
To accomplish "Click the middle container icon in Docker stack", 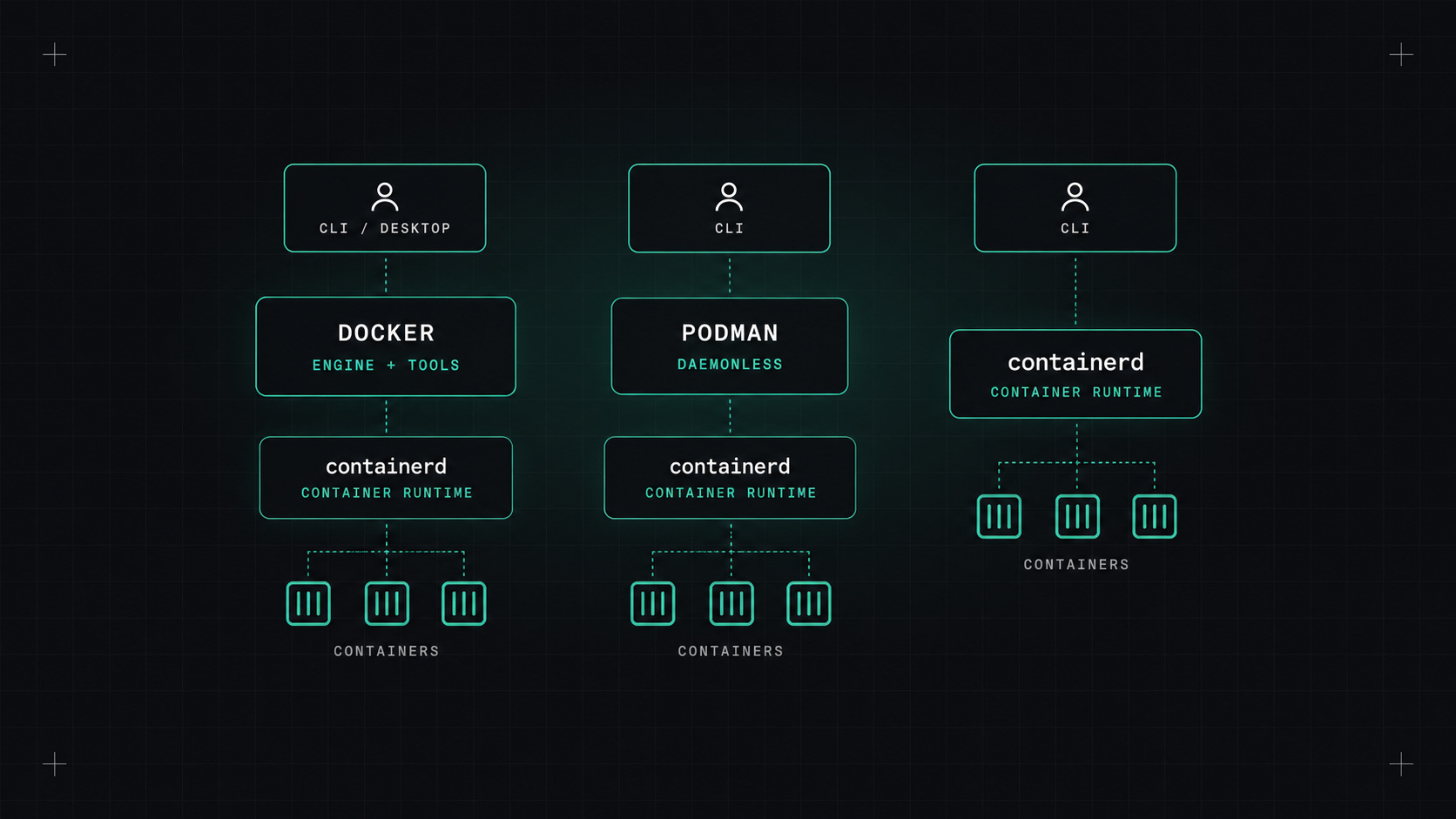I will pos(387,603).
